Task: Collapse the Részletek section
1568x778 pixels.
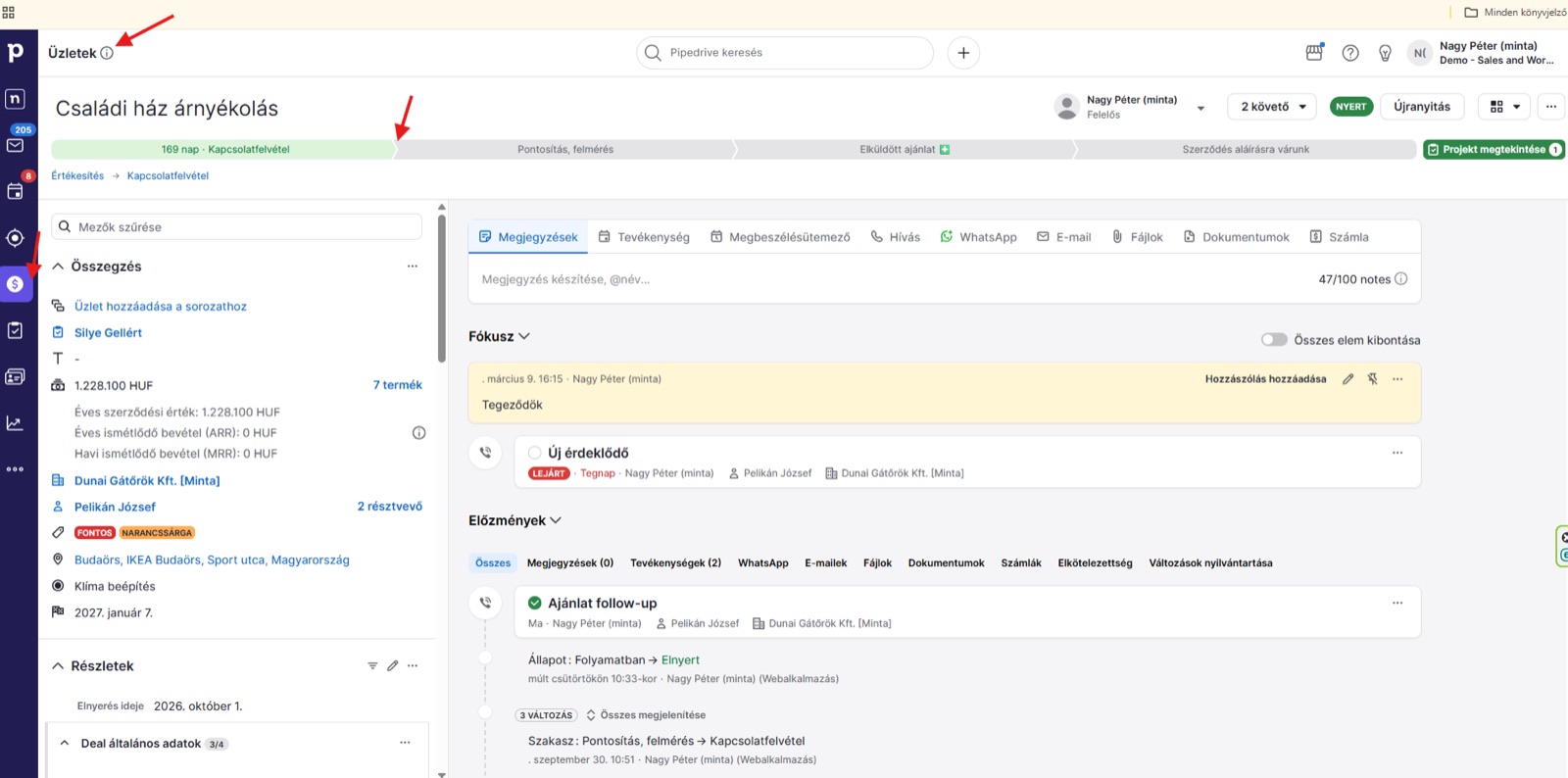Action: click(x=58, y=666)
